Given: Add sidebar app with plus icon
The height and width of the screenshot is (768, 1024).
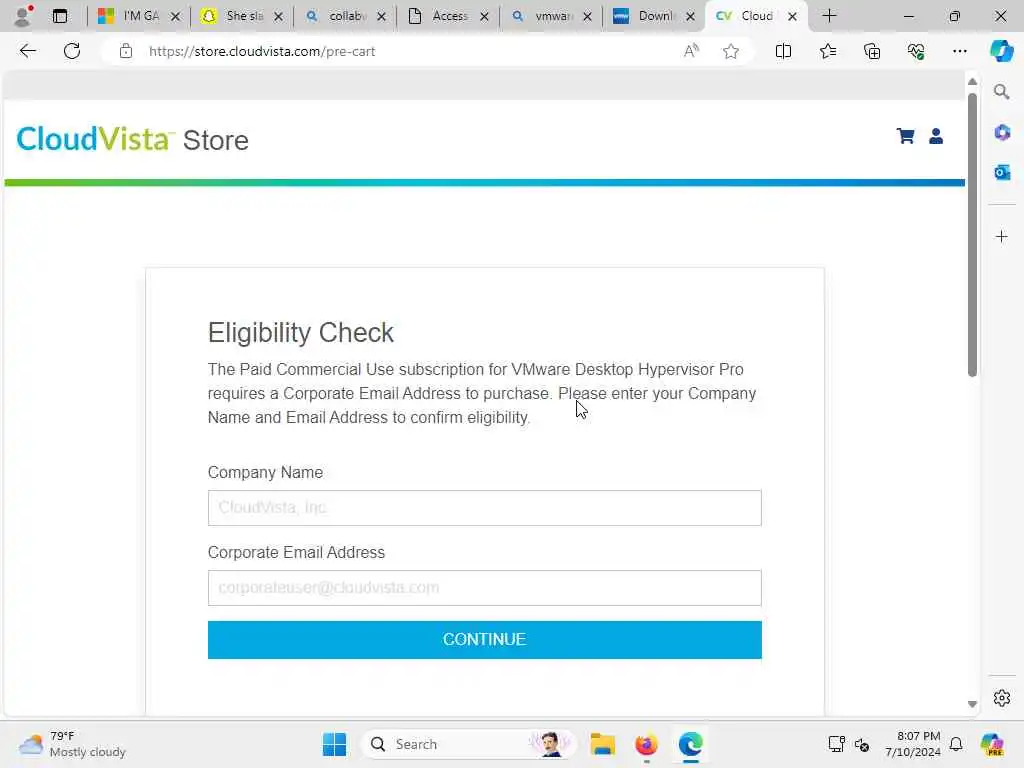Looking at the screenshot, I should click(x=1001, y=236).
